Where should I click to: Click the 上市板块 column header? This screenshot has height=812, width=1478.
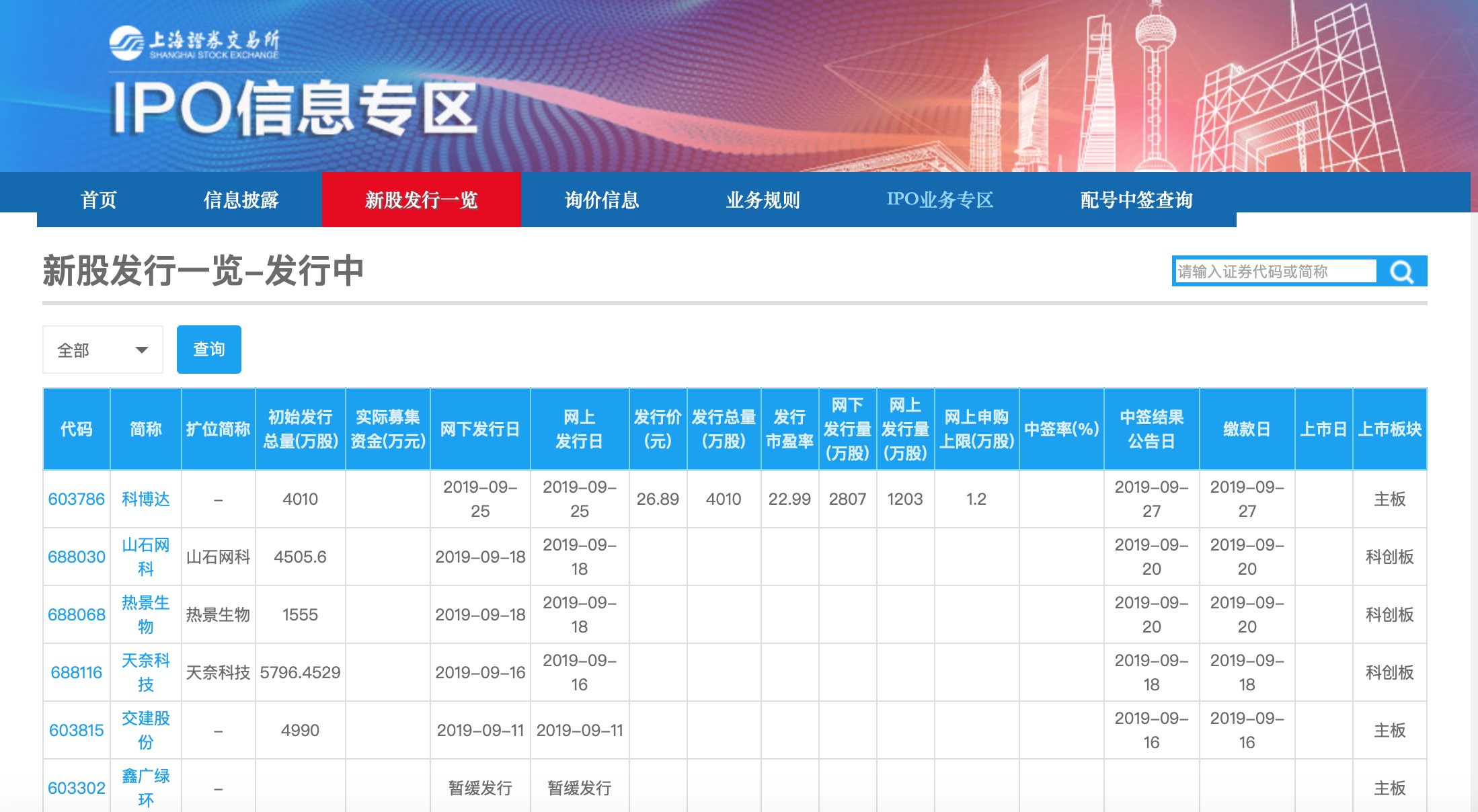[1389, 429]
